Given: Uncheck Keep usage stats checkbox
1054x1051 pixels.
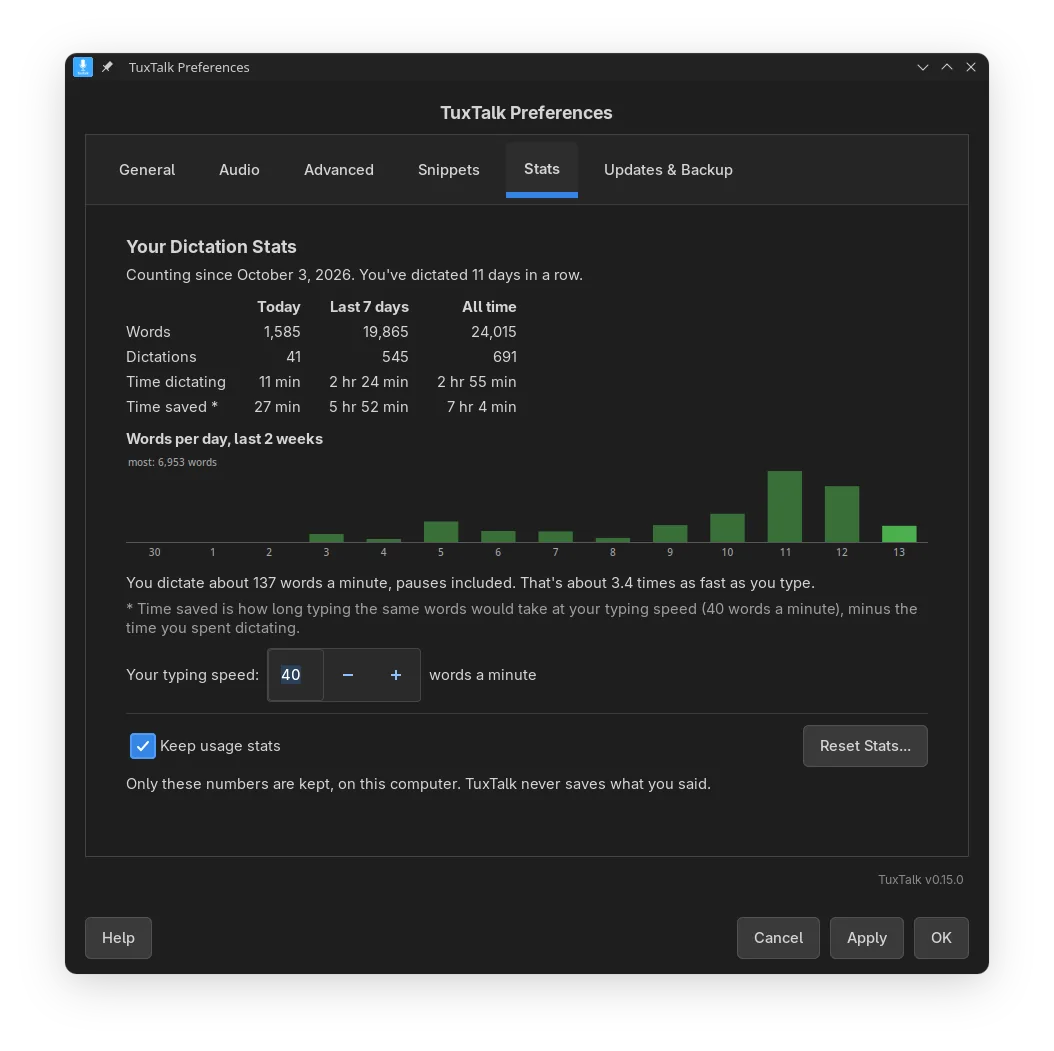Looking at the screenshot, I should click(143, 746).
